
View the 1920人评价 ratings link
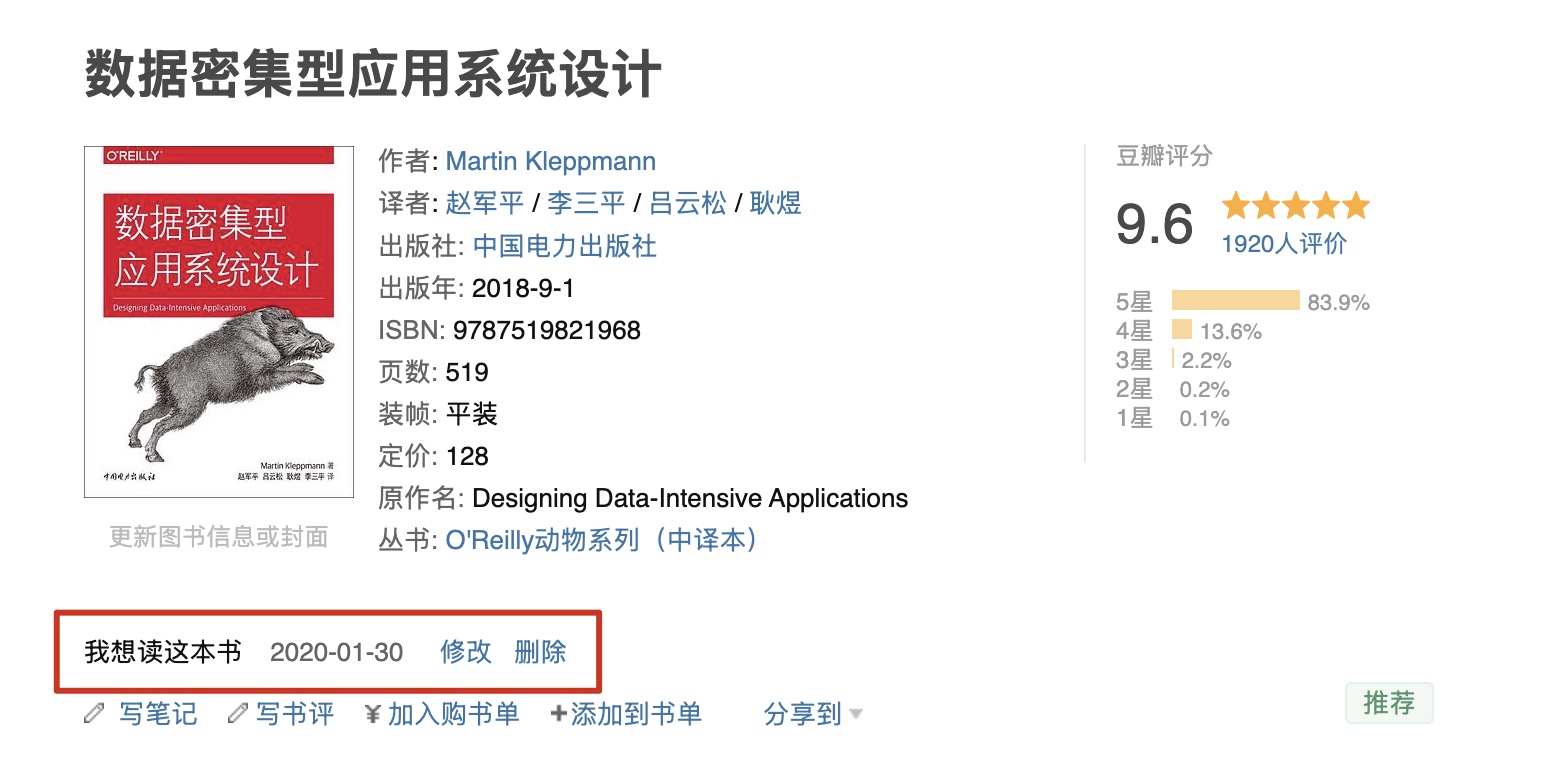pyautogui.click(x=1284, y=243)
